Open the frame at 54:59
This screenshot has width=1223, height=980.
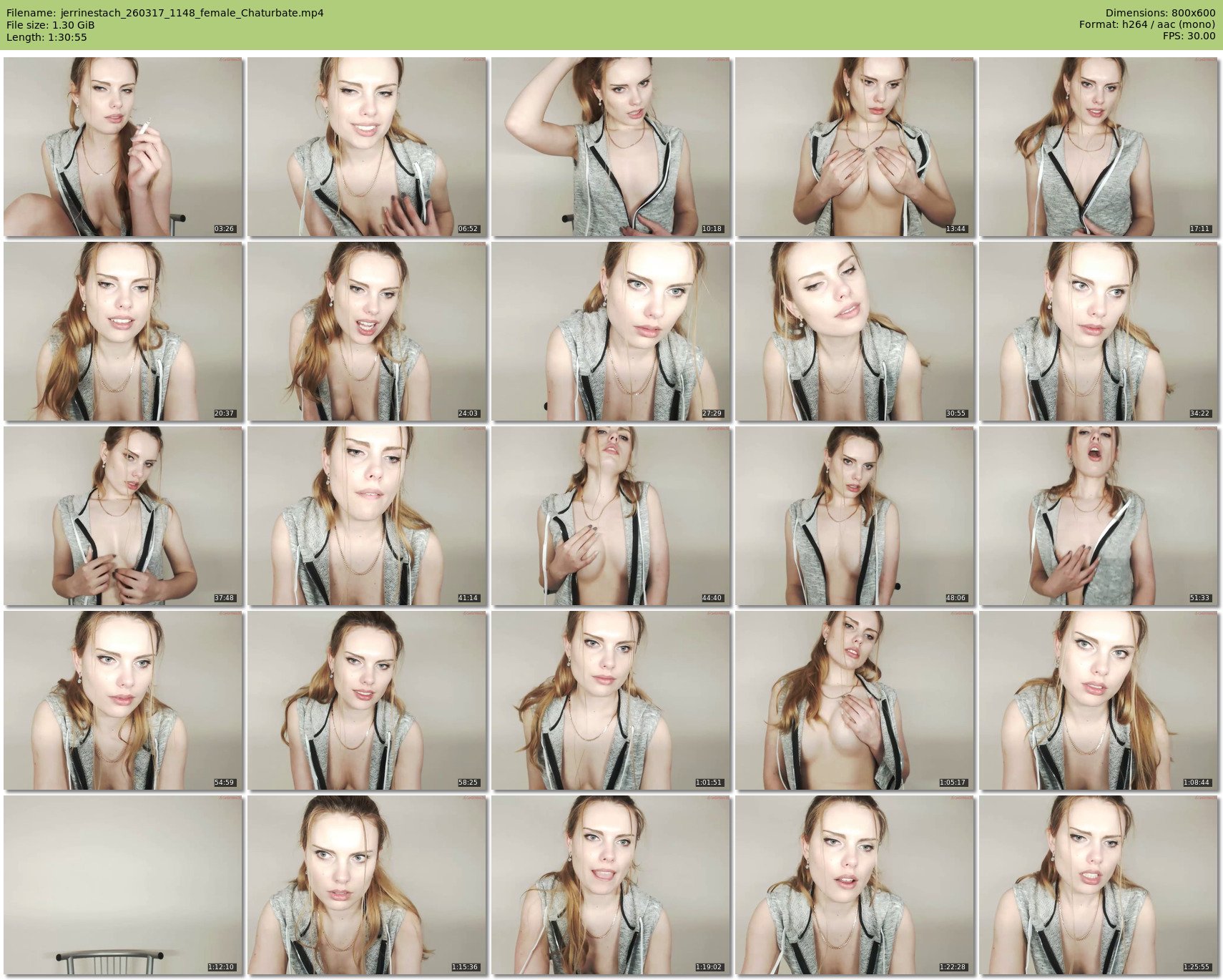coord(123,700)
